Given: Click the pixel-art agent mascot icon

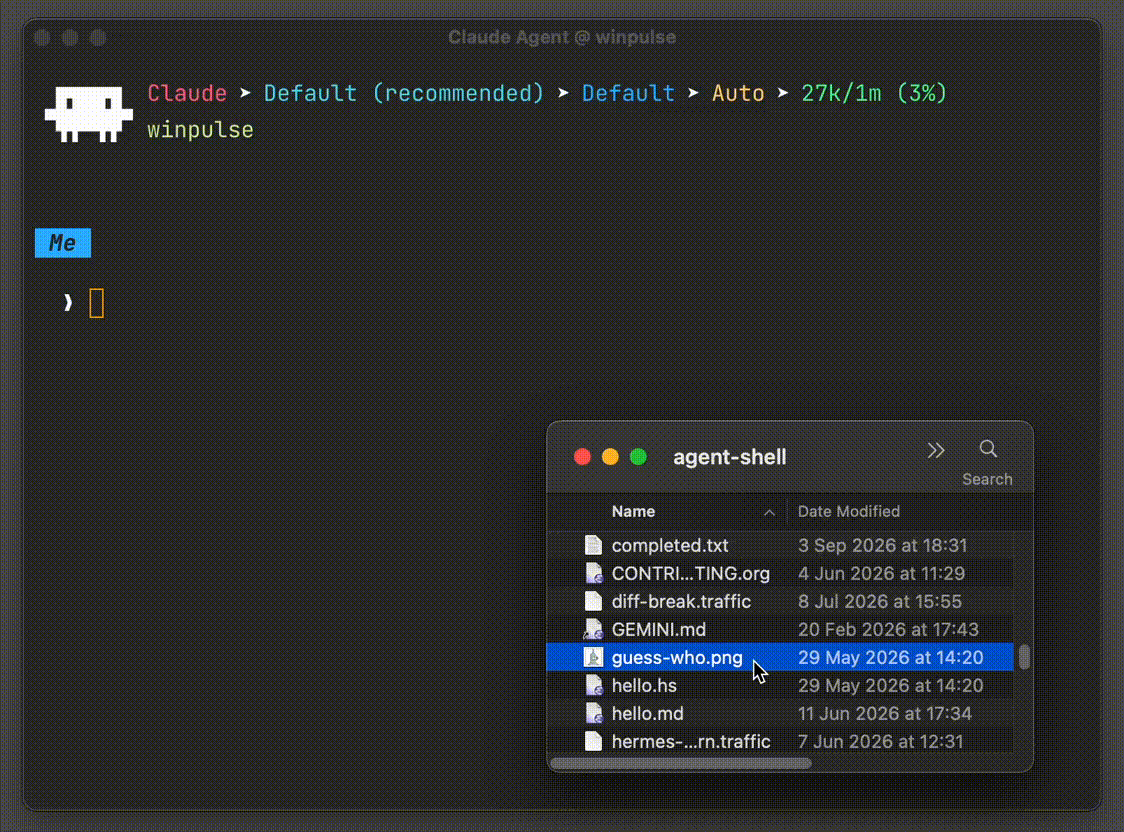Looking at the screenshot, I should [88, 113].
